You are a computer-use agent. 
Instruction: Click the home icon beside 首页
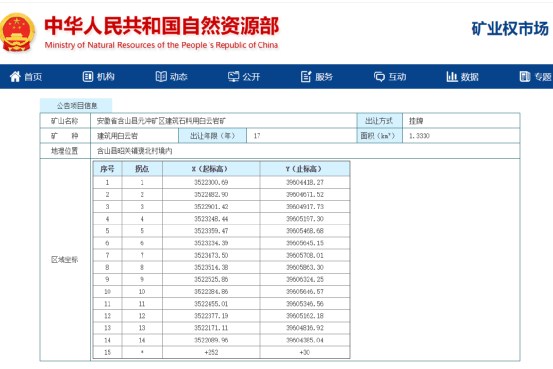[x=15, y=76]
